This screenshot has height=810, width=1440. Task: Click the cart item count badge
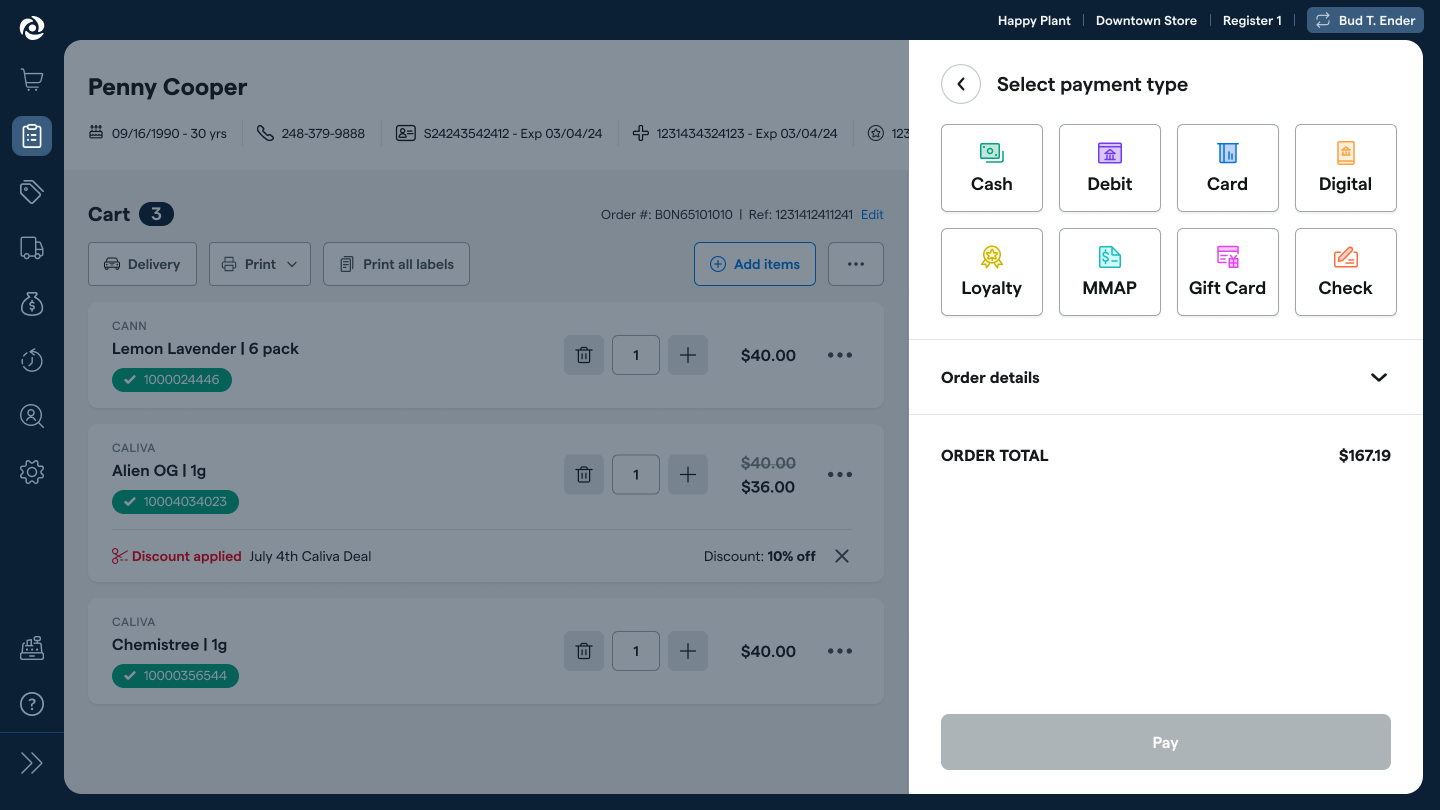tap(157, 214)
